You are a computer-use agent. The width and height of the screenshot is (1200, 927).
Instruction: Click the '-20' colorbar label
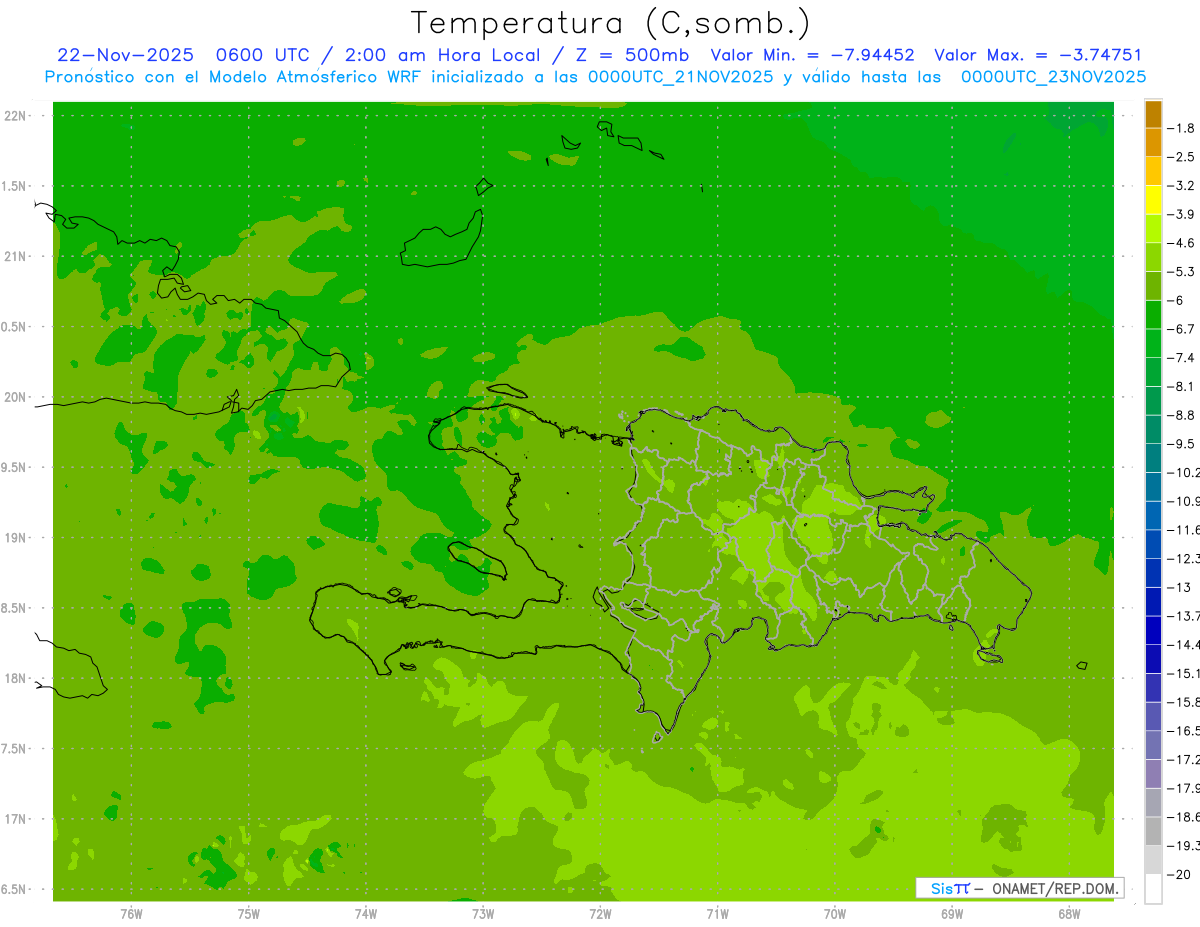[x=1179, y=874]
